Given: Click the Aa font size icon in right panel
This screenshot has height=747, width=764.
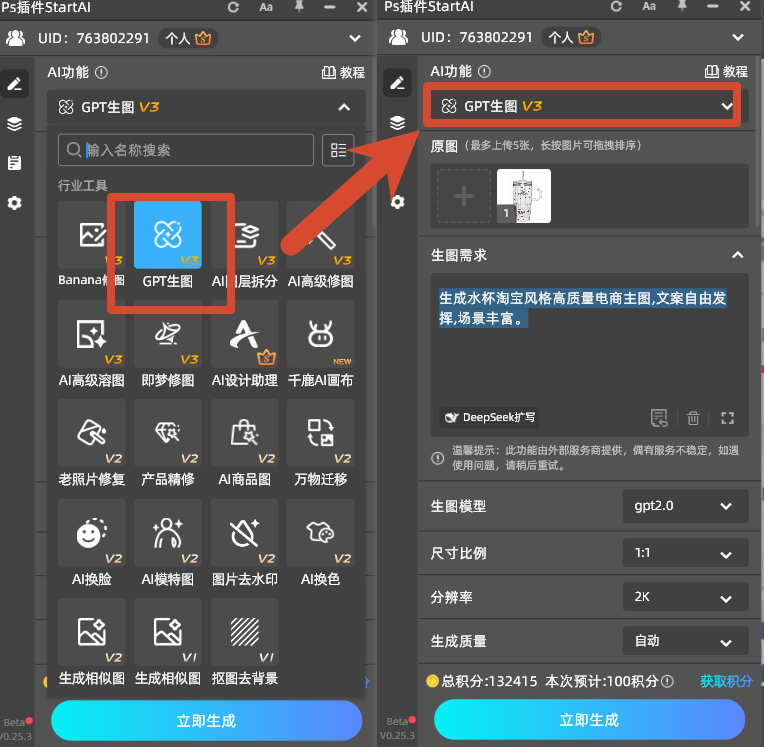Looking at the screenshot, I should pos(649,6).
